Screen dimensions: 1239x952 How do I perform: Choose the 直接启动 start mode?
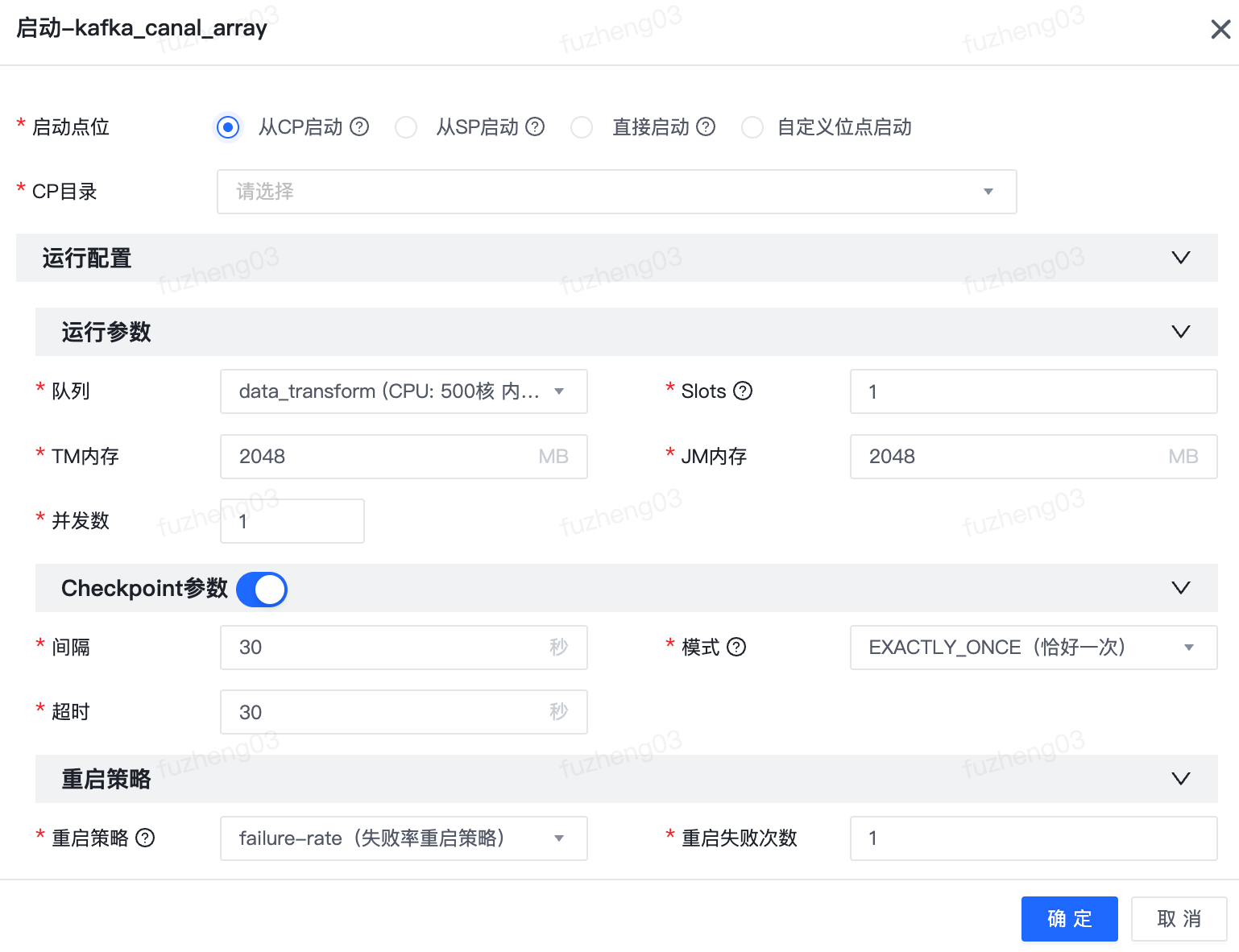pos(582,127)
